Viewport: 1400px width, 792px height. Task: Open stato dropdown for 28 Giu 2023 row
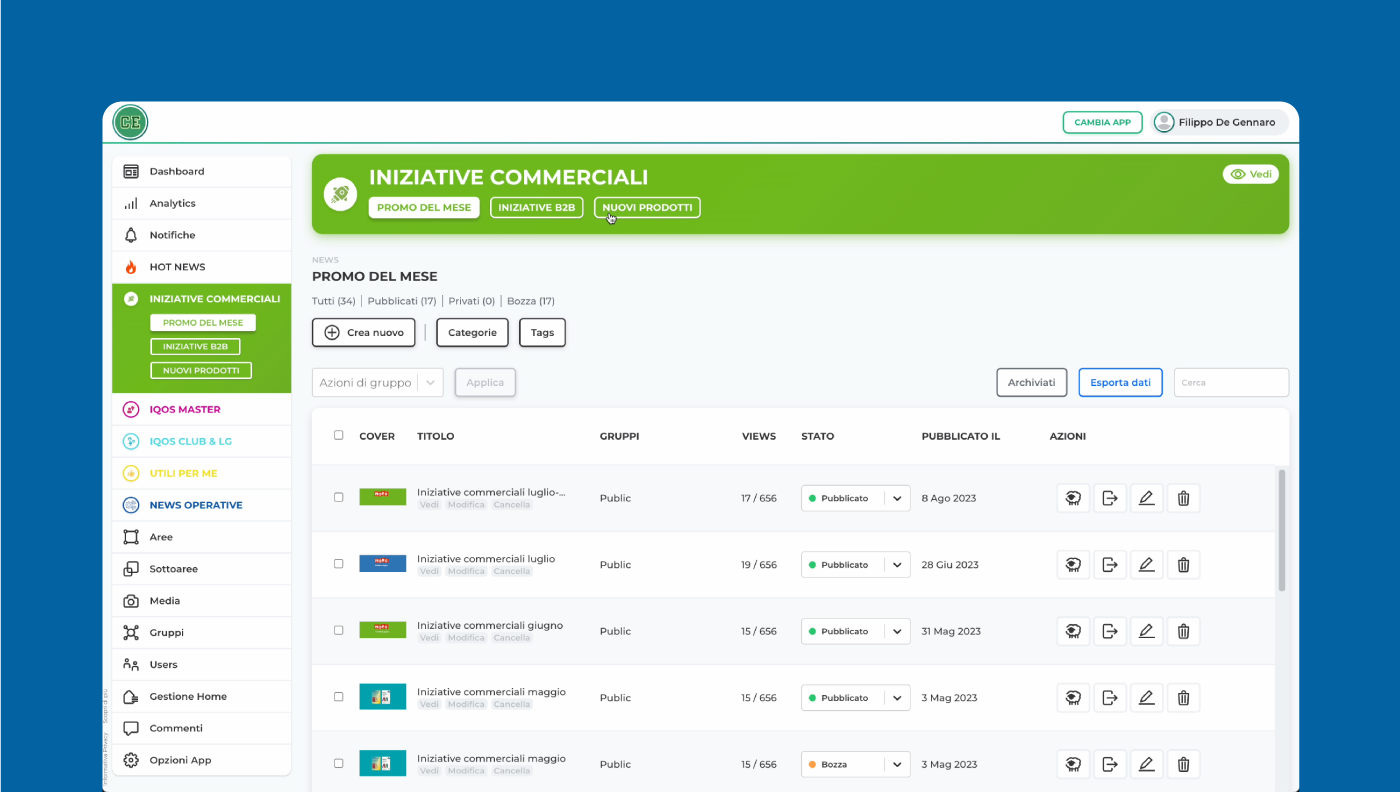click(855, 565)
